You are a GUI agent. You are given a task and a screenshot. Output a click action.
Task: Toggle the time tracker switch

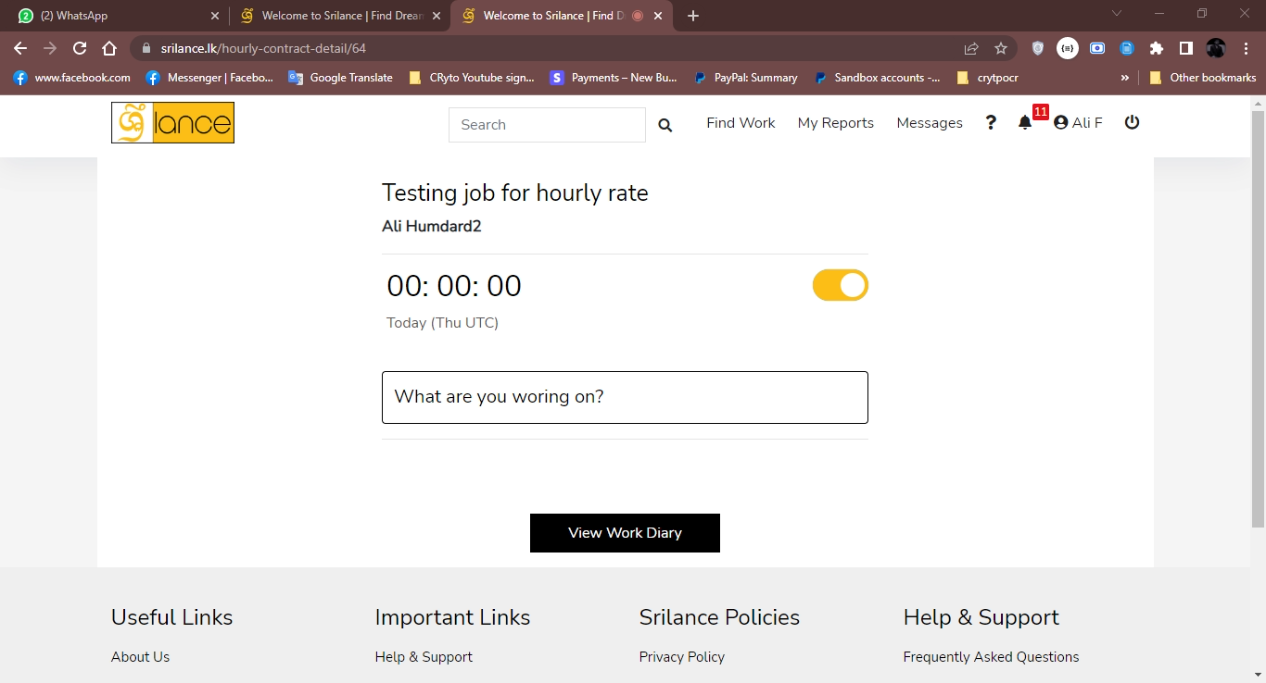[840, 286]
